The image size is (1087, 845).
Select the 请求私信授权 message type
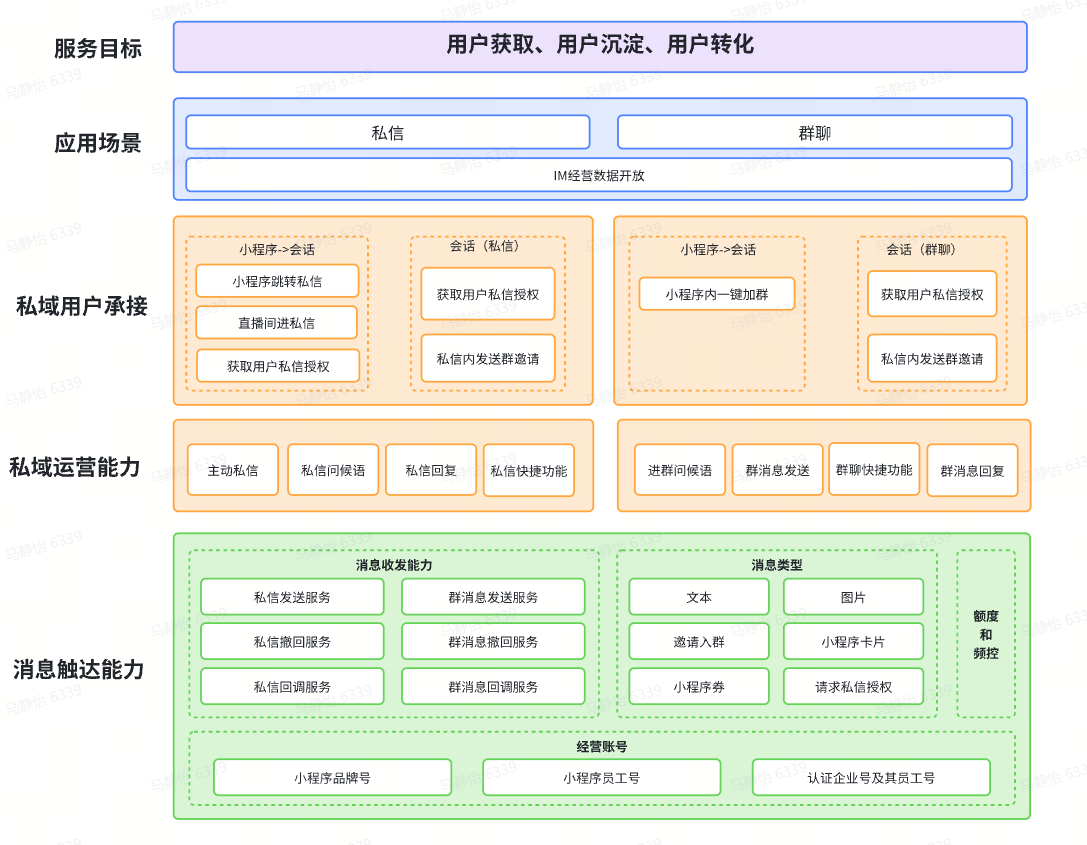[x=853, y=687]
